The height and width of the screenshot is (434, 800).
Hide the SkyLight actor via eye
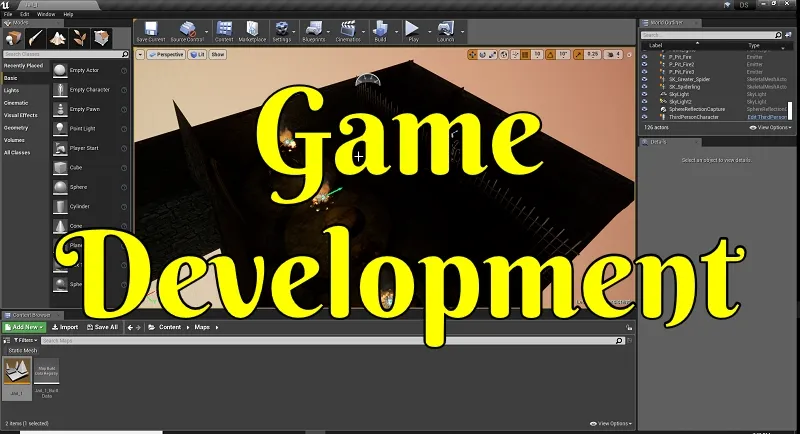coord(644,94)
